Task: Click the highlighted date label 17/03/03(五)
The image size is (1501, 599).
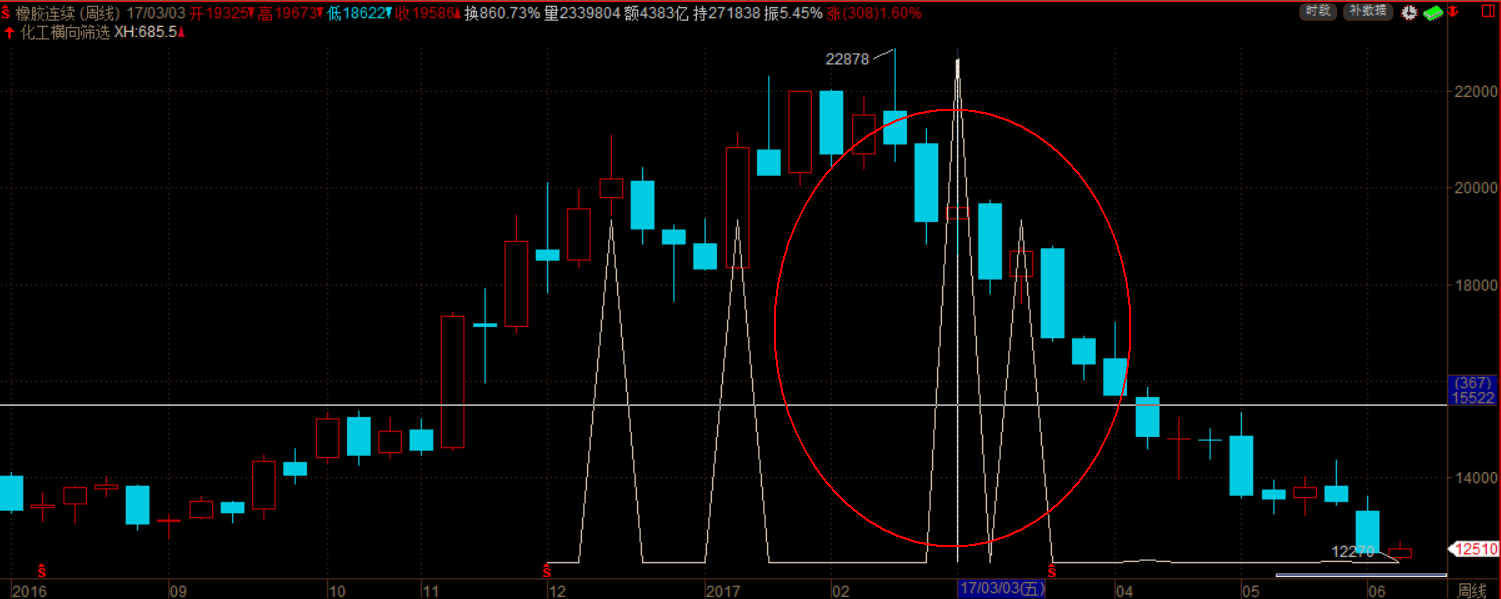Action: pos(1002,590)
